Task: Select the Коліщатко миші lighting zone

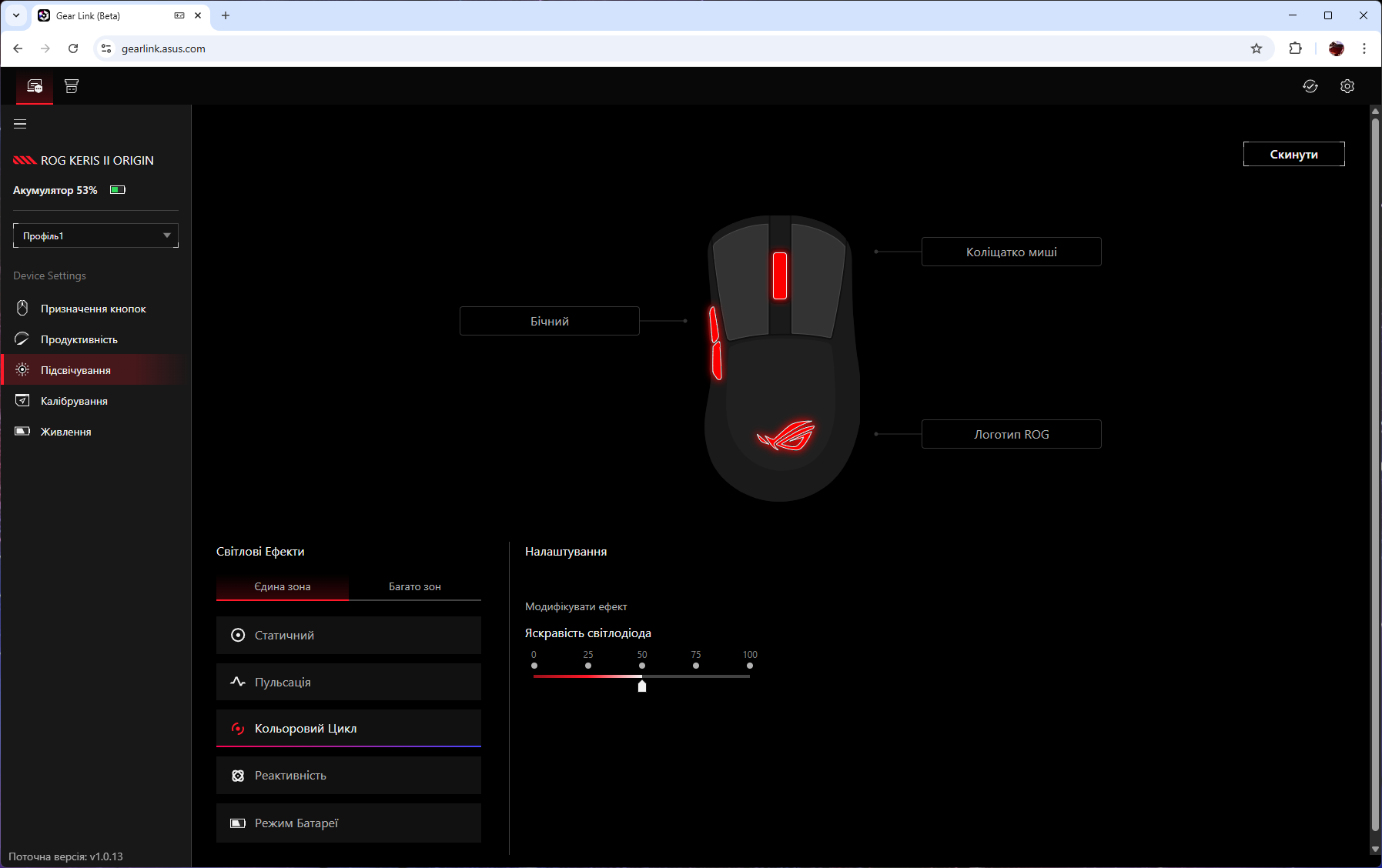Action: tap(1012, 252)
